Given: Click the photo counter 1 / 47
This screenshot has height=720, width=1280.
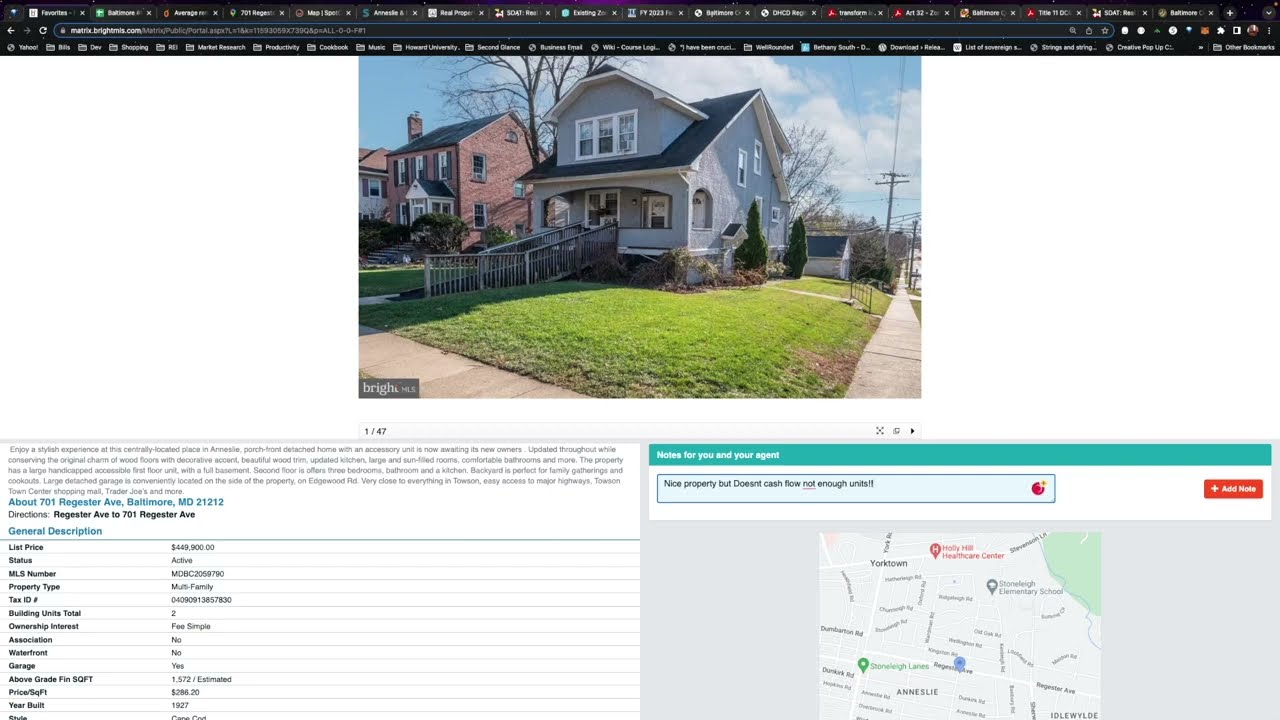Looking at the screenshot, I should tap(375, 431).
